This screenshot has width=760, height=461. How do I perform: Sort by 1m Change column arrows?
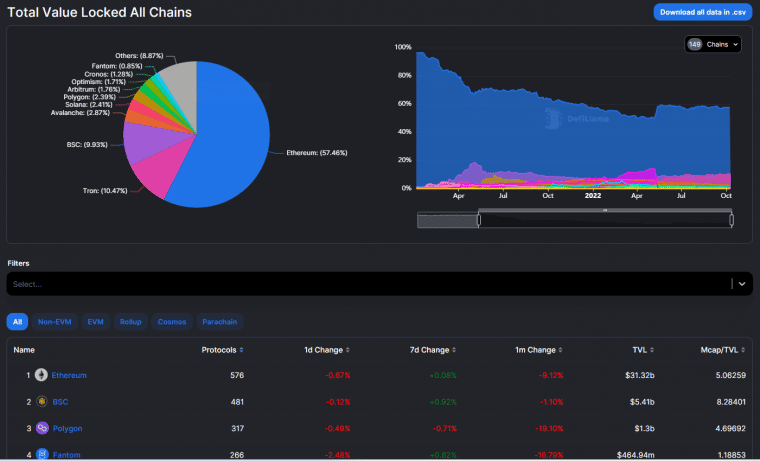560,350
